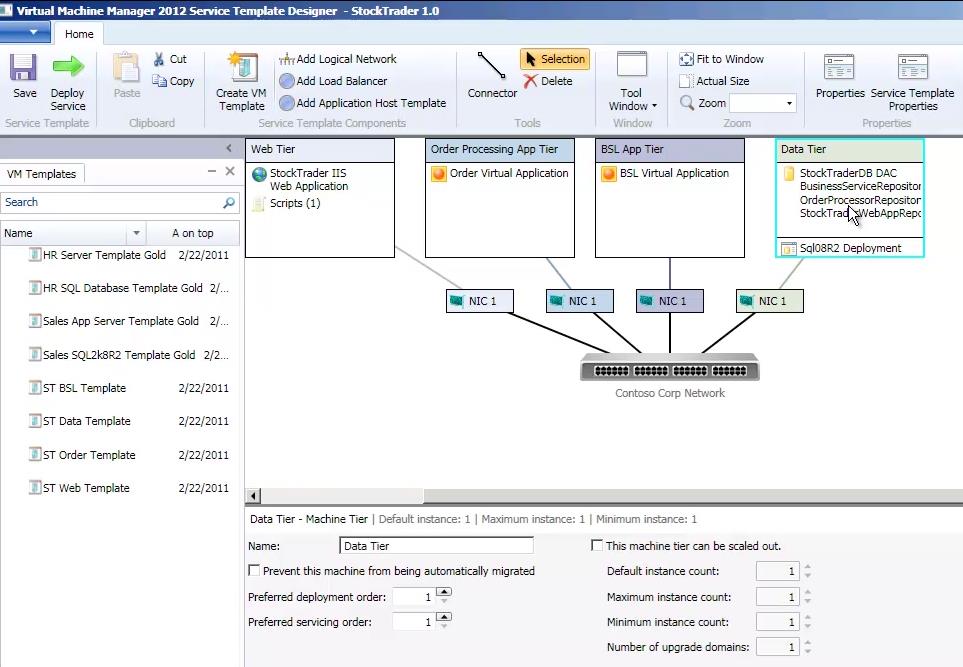Edit the Name field Data Tier
Viewport: 963px width, 667px height.
click(x=436, y=545)
